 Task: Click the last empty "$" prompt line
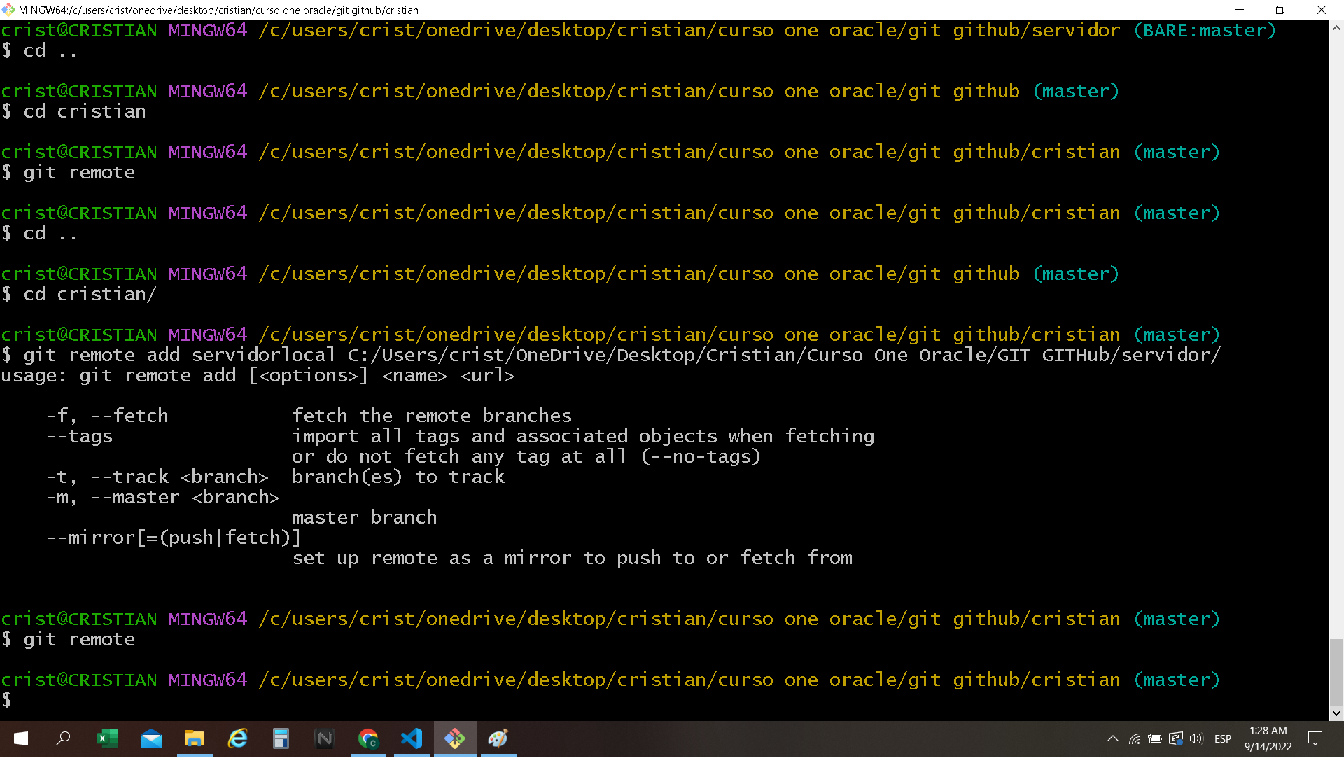[x=6, y=700]
